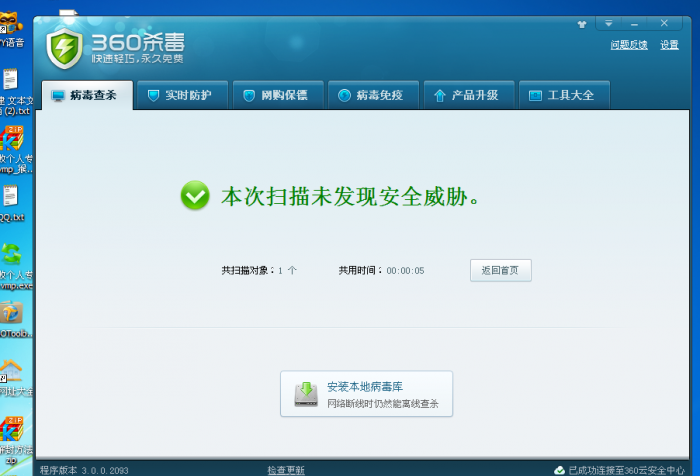This screenshot has height=476, width=700.
Task: Click 已成功连接至360云安全中心 status text
Action: coord(626,470)
